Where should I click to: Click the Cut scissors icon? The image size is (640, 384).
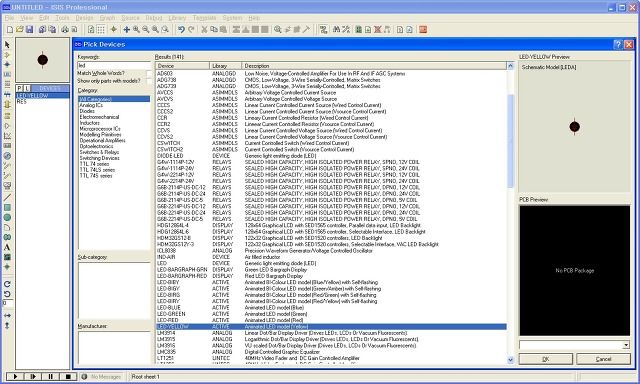tap(204, 29)
